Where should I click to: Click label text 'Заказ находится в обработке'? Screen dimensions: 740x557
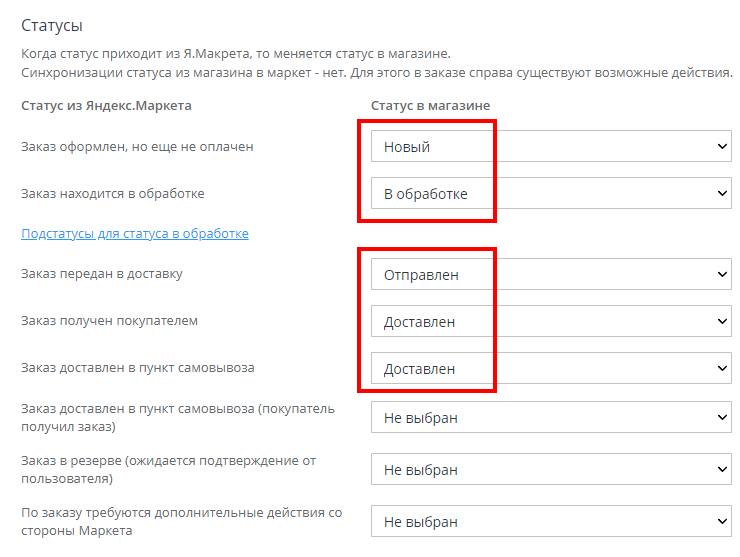pos(113,193)
